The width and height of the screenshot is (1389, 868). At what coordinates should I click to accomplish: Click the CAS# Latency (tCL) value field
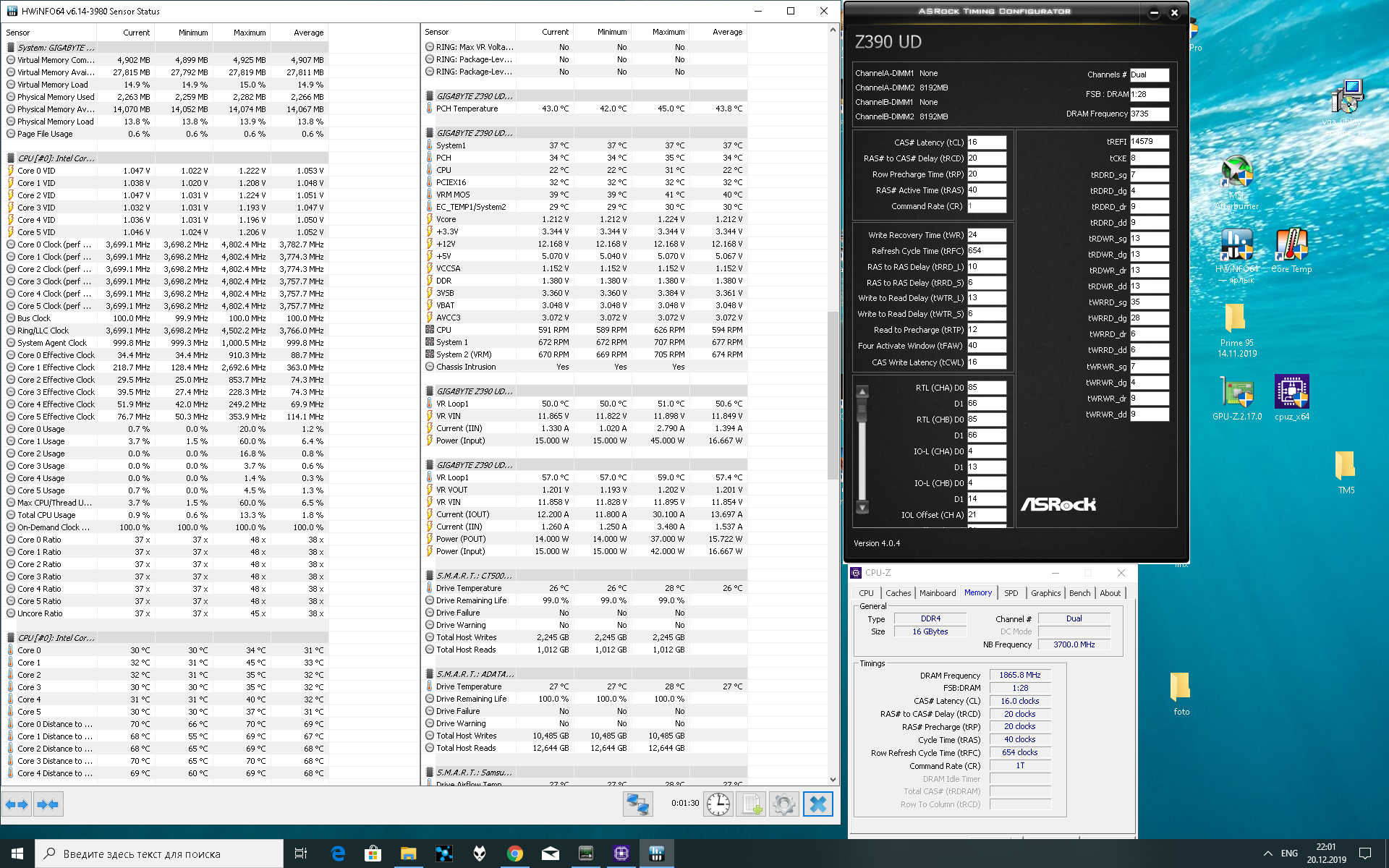[986, 142]
